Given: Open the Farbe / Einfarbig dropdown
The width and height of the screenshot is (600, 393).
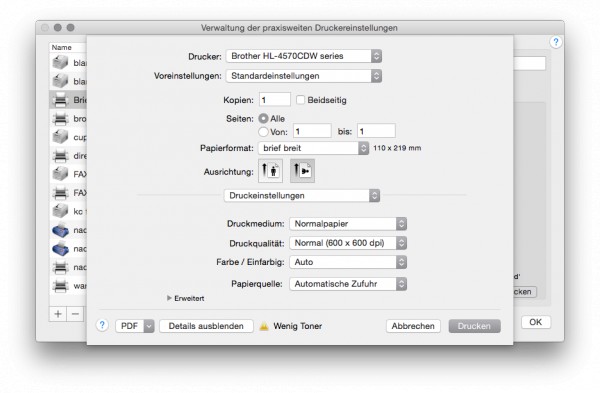Looking at the screenshot, I should 348,262.
